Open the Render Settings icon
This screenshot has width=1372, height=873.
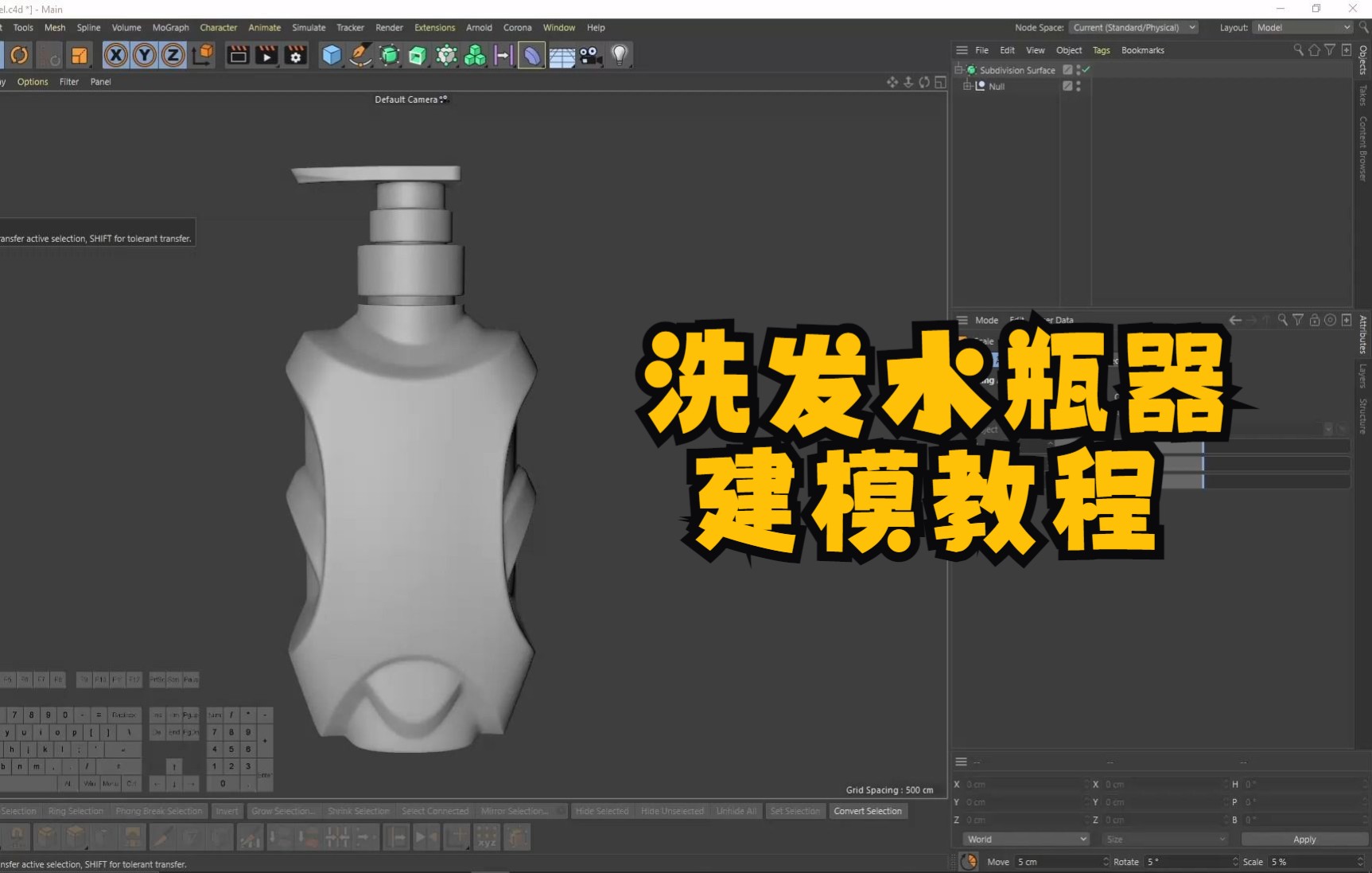(295, 55)
